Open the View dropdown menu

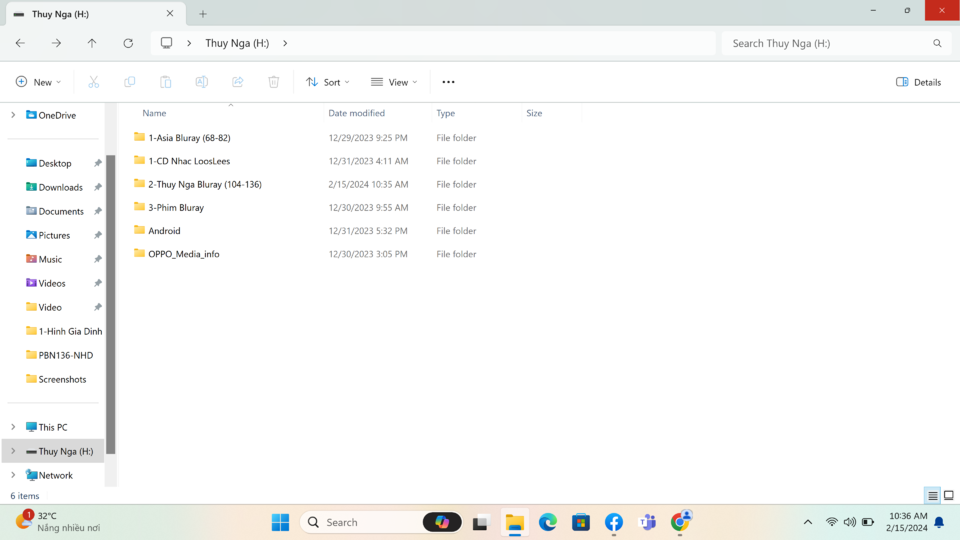pos(394,82)
